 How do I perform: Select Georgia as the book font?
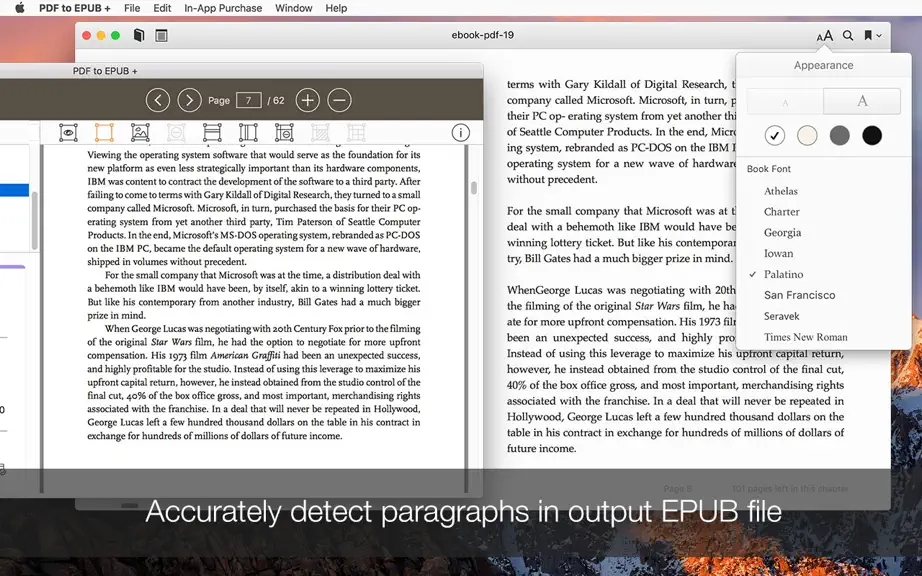pos(783,233)
